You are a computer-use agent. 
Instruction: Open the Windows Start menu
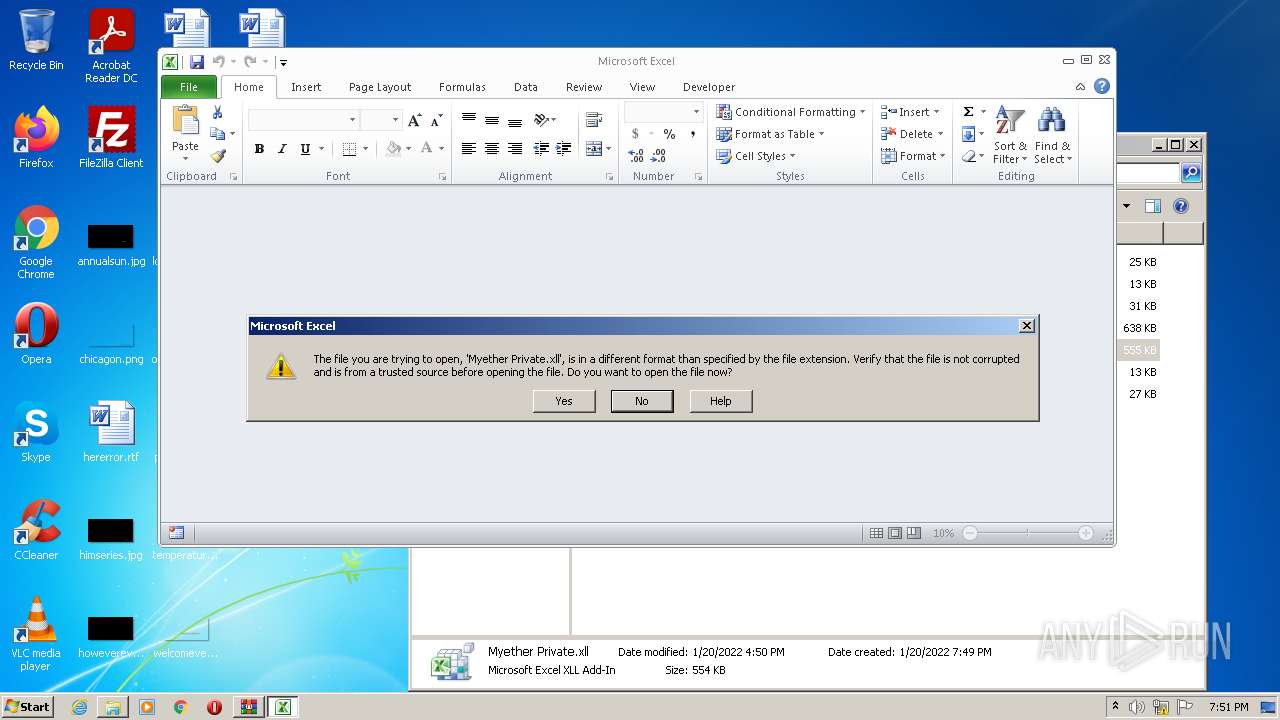pyautogui.click(x=27, y=707)
